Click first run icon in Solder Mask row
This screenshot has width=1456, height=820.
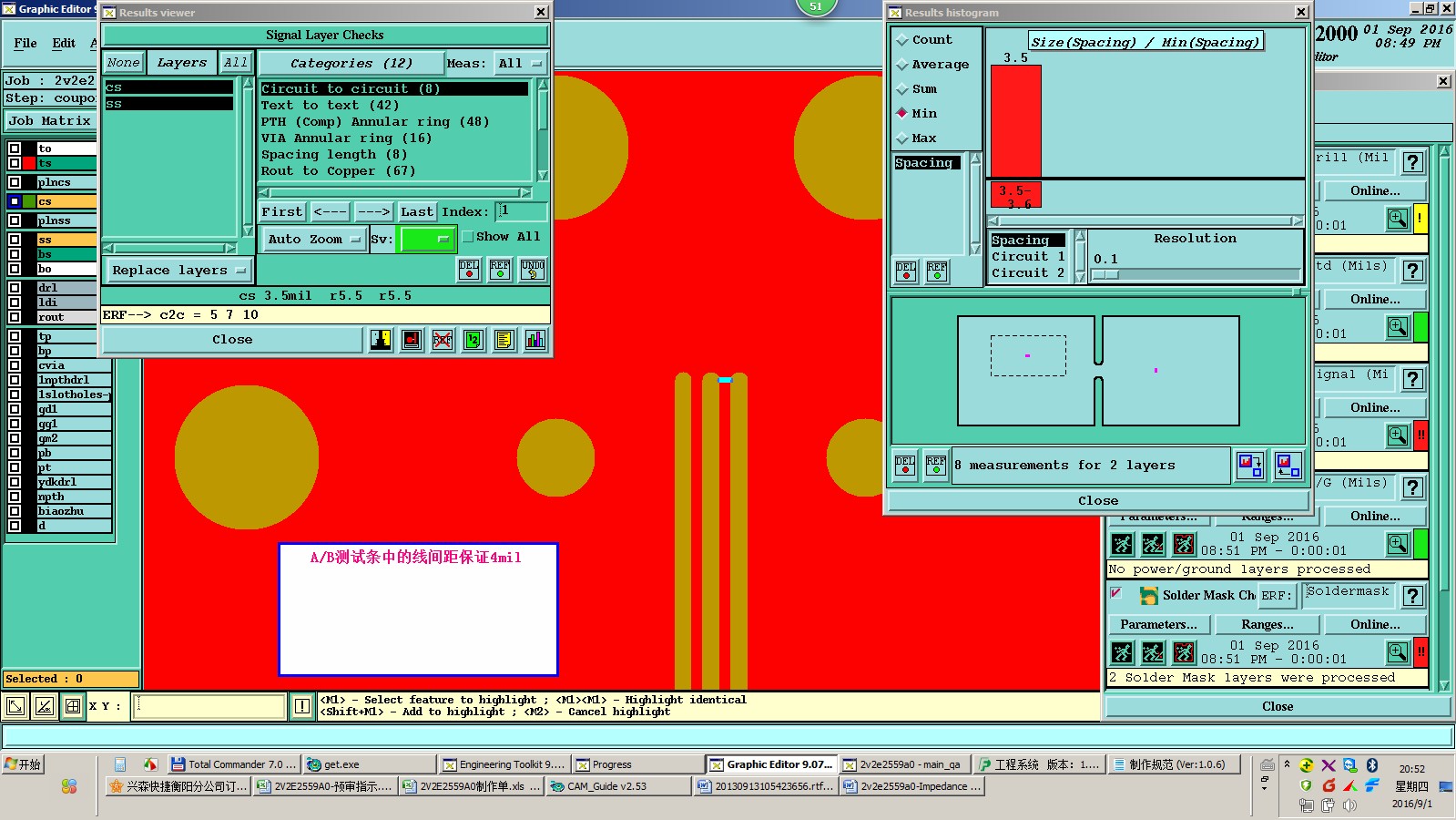1123,652
